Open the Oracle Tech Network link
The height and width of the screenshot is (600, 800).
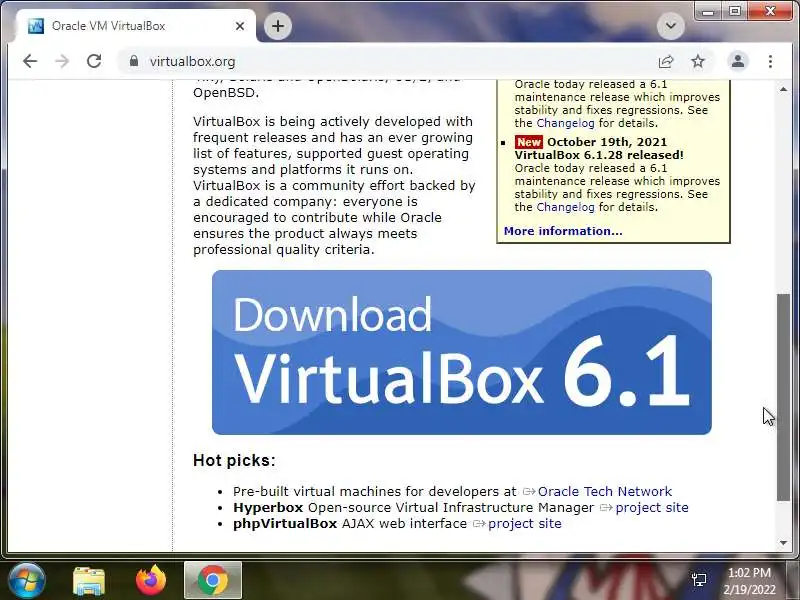pos(605,491)
